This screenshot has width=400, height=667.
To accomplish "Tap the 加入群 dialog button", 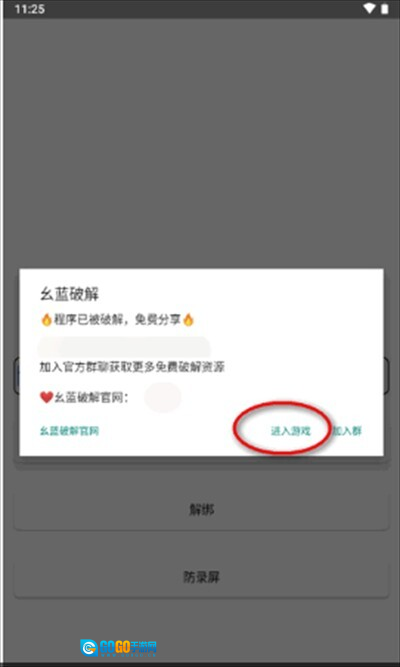I will (347, 431).
